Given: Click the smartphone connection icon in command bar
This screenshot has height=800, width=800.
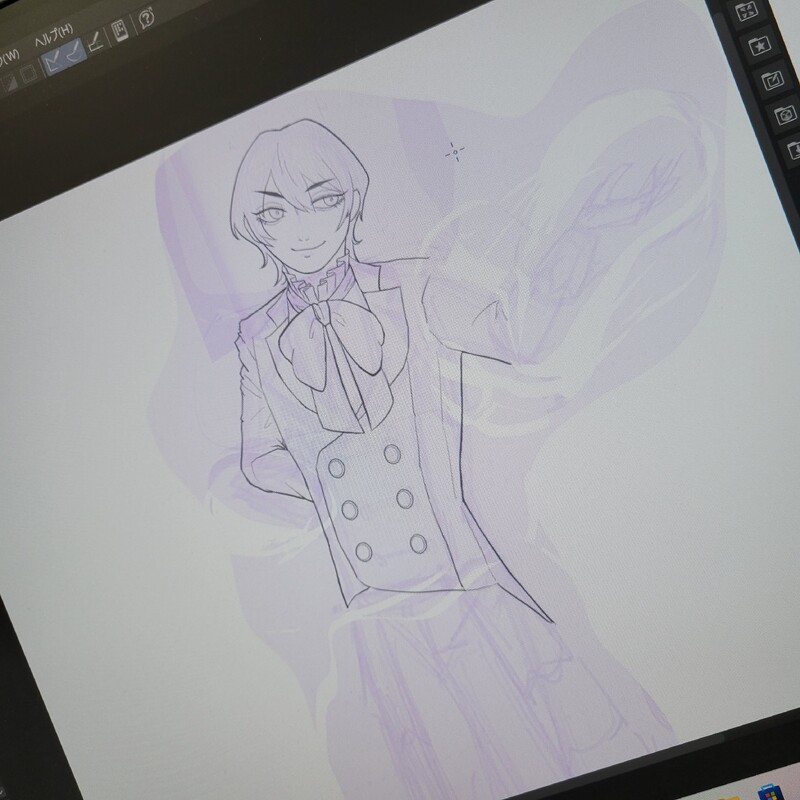Looking at the screenshot, I should coord(119,31).
